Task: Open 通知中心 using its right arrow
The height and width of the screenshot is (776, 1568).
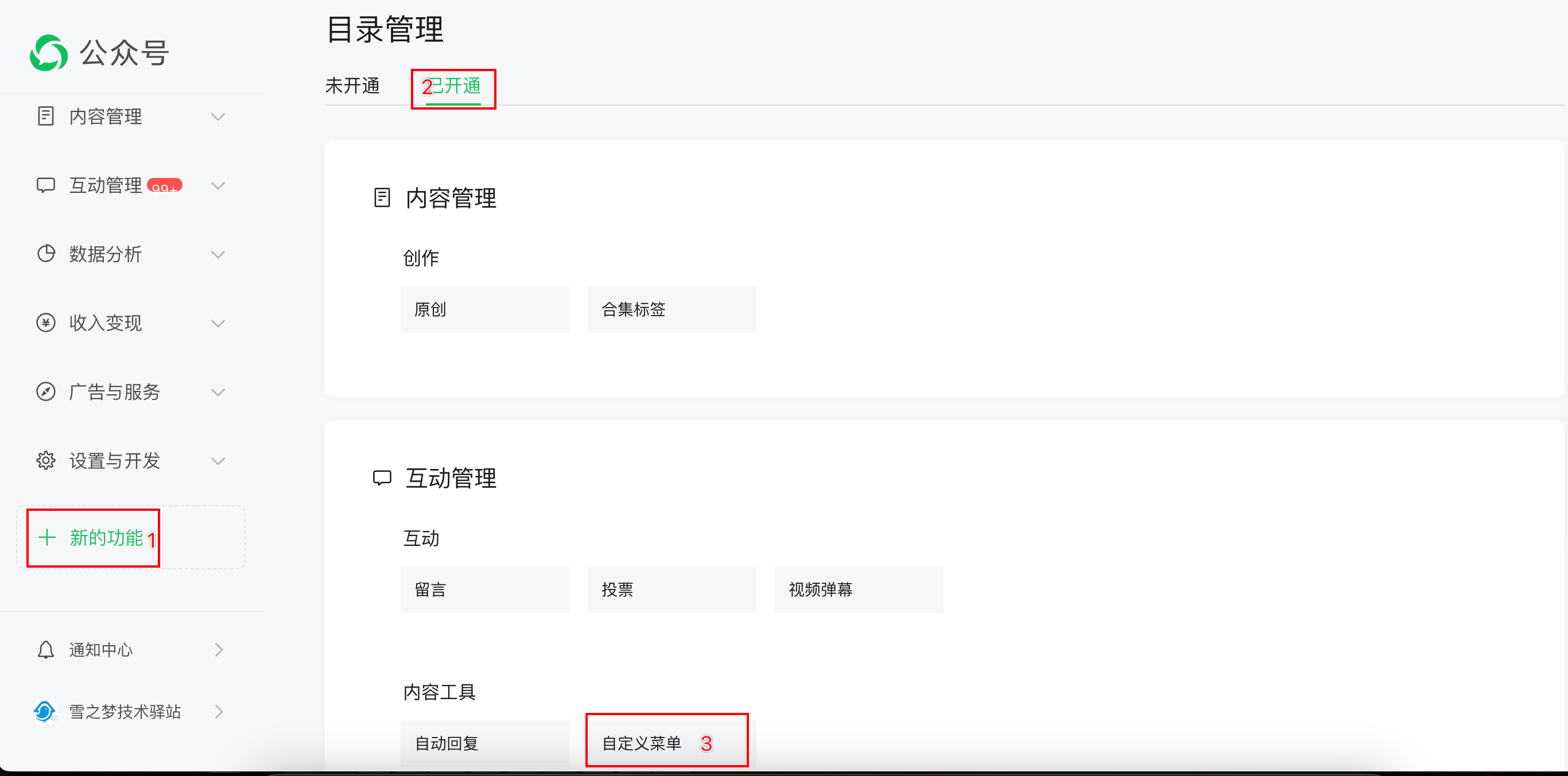Action: point(219,650)
